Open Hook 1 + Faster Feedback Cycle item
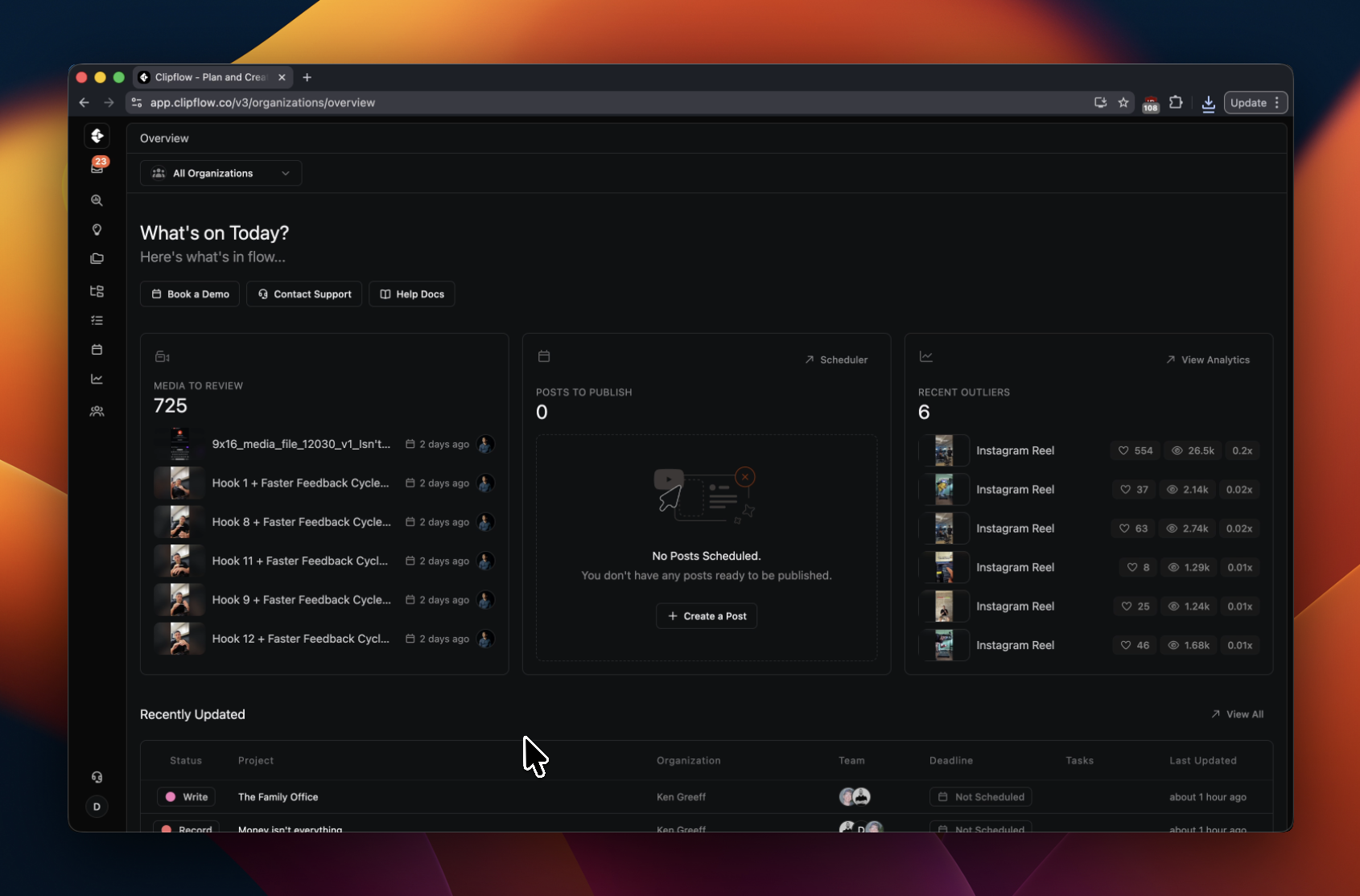This screenshot has width=1360, height=896. click(x=324, y=483)
